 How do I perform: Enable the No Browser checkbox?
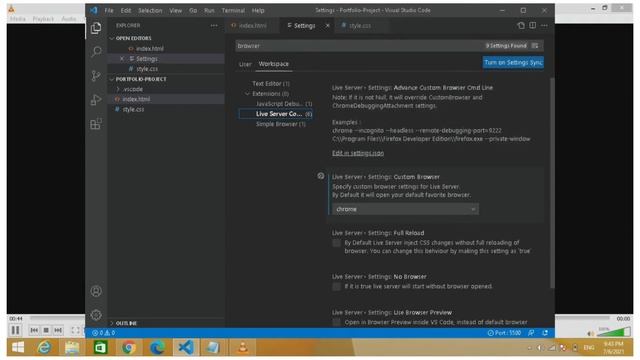(336, 287)
